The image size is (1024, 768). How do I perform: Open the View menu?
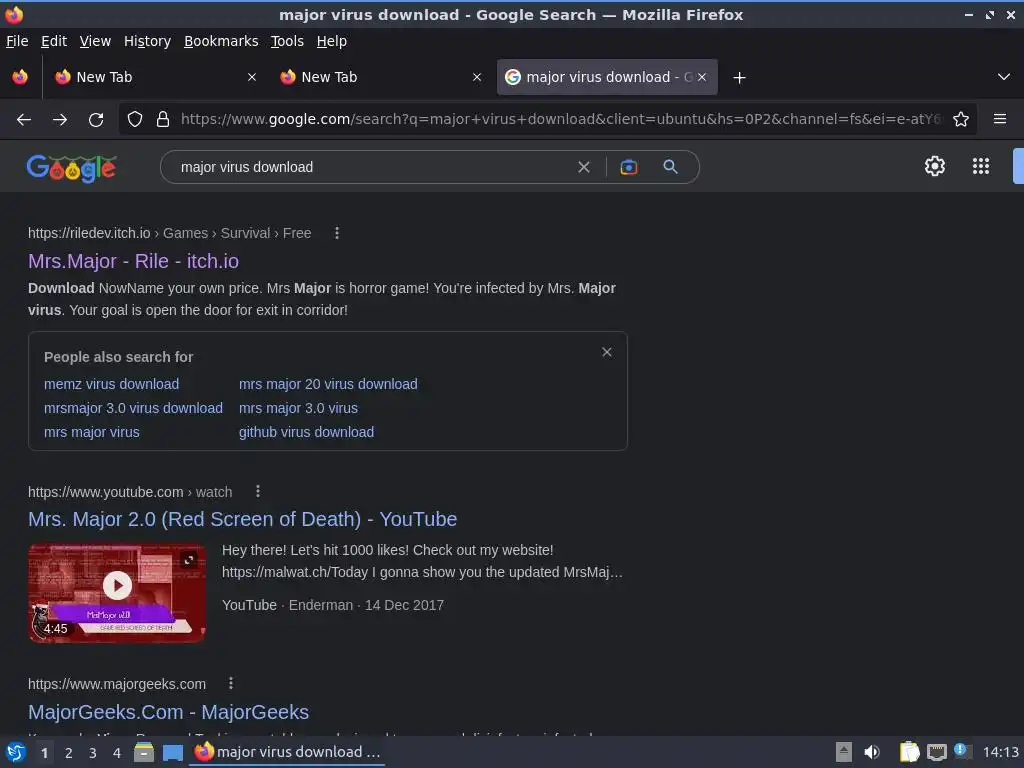(95, 41)
